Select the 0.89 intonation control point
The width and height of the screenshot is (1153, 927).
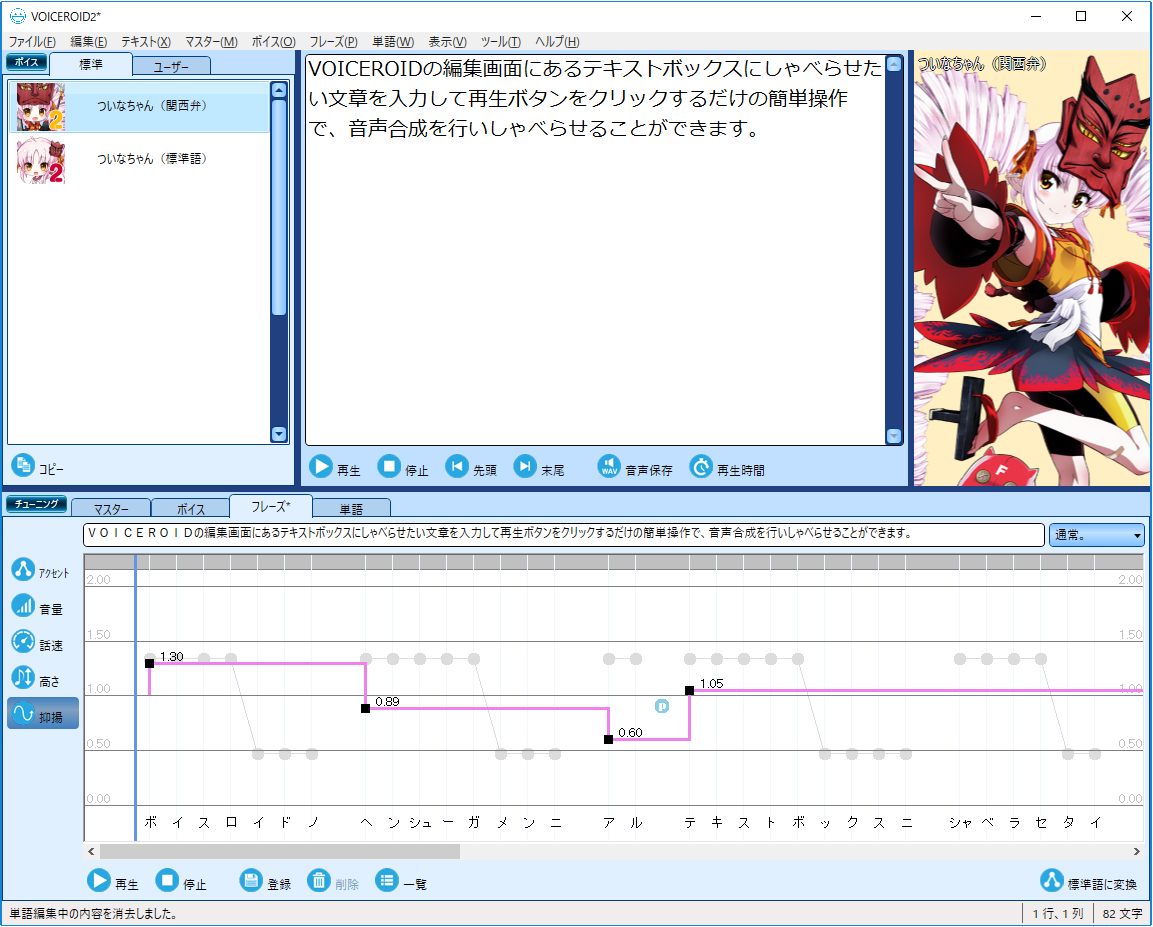(365, 708)
